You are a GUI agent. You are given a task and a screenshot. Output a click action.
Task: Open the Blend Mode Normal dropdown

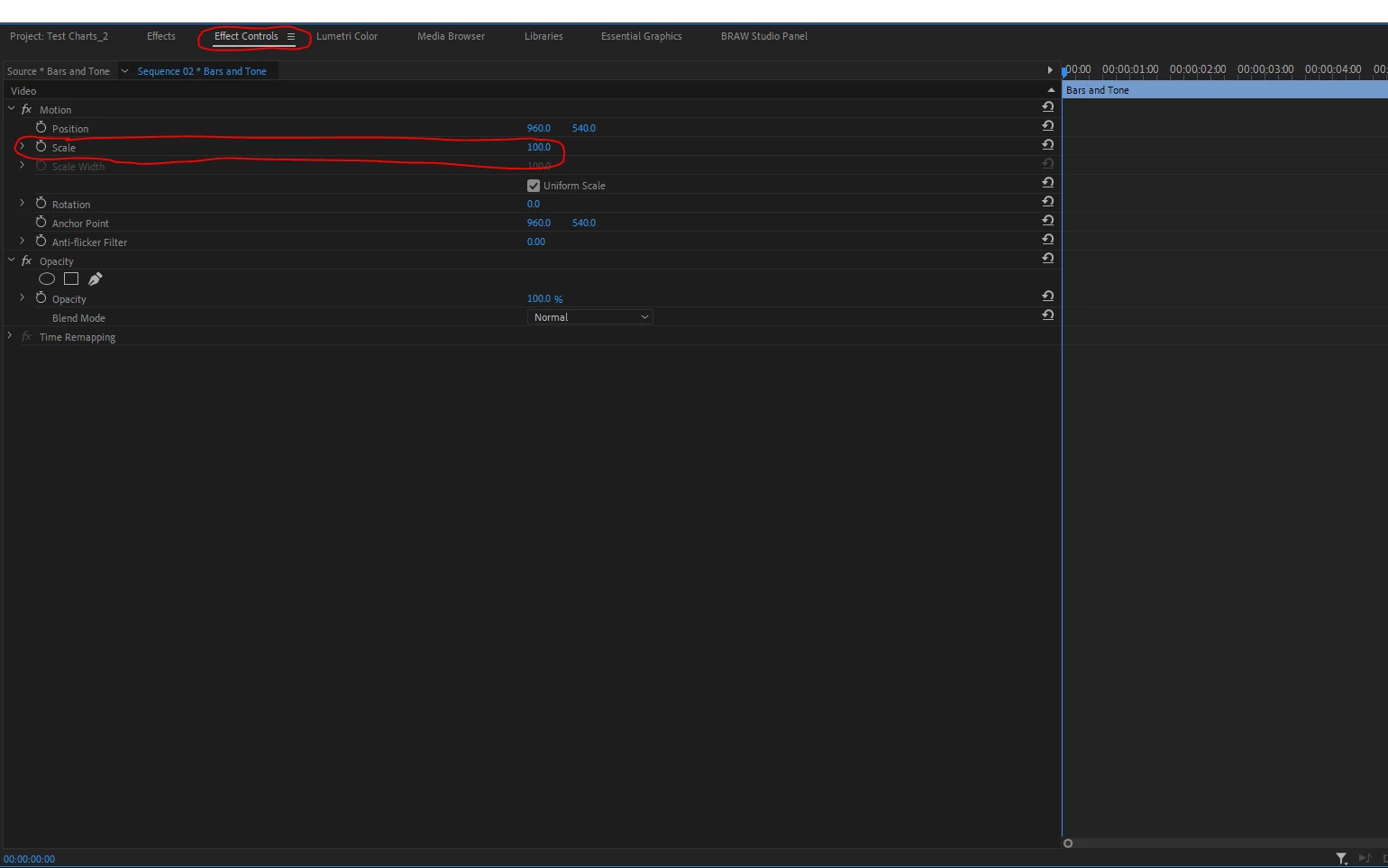(590, 317)
